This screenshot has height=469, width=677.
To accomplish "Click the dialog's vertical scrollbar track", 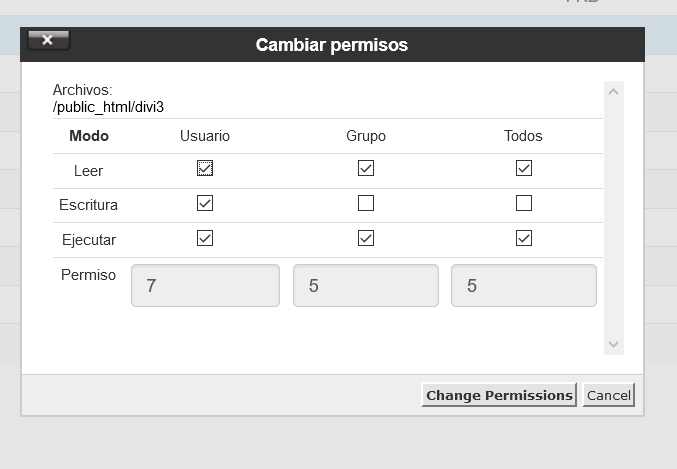I will pyautogui.click(x=614, y=218).
